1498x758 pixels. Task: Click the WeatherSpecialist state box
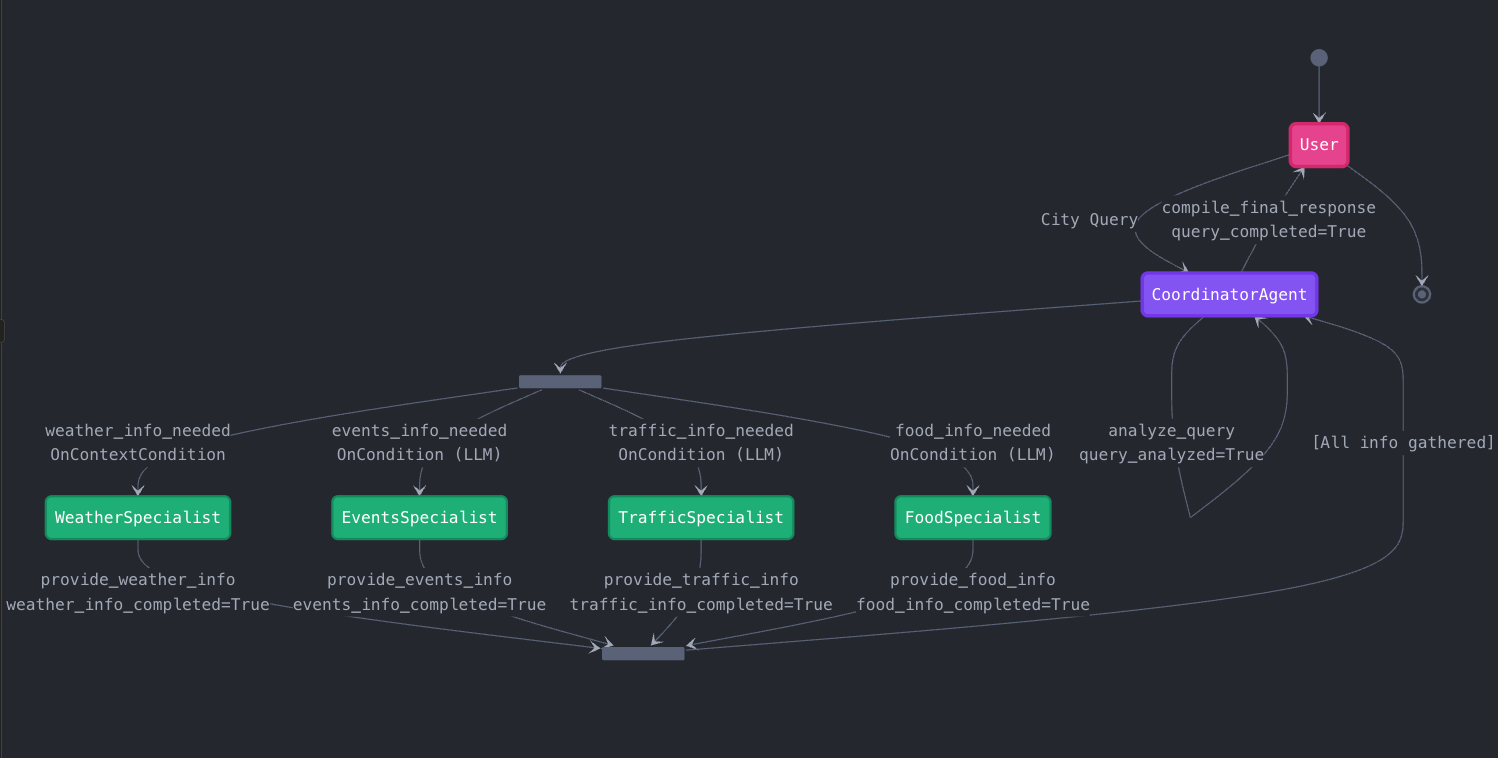coord(138,518)
